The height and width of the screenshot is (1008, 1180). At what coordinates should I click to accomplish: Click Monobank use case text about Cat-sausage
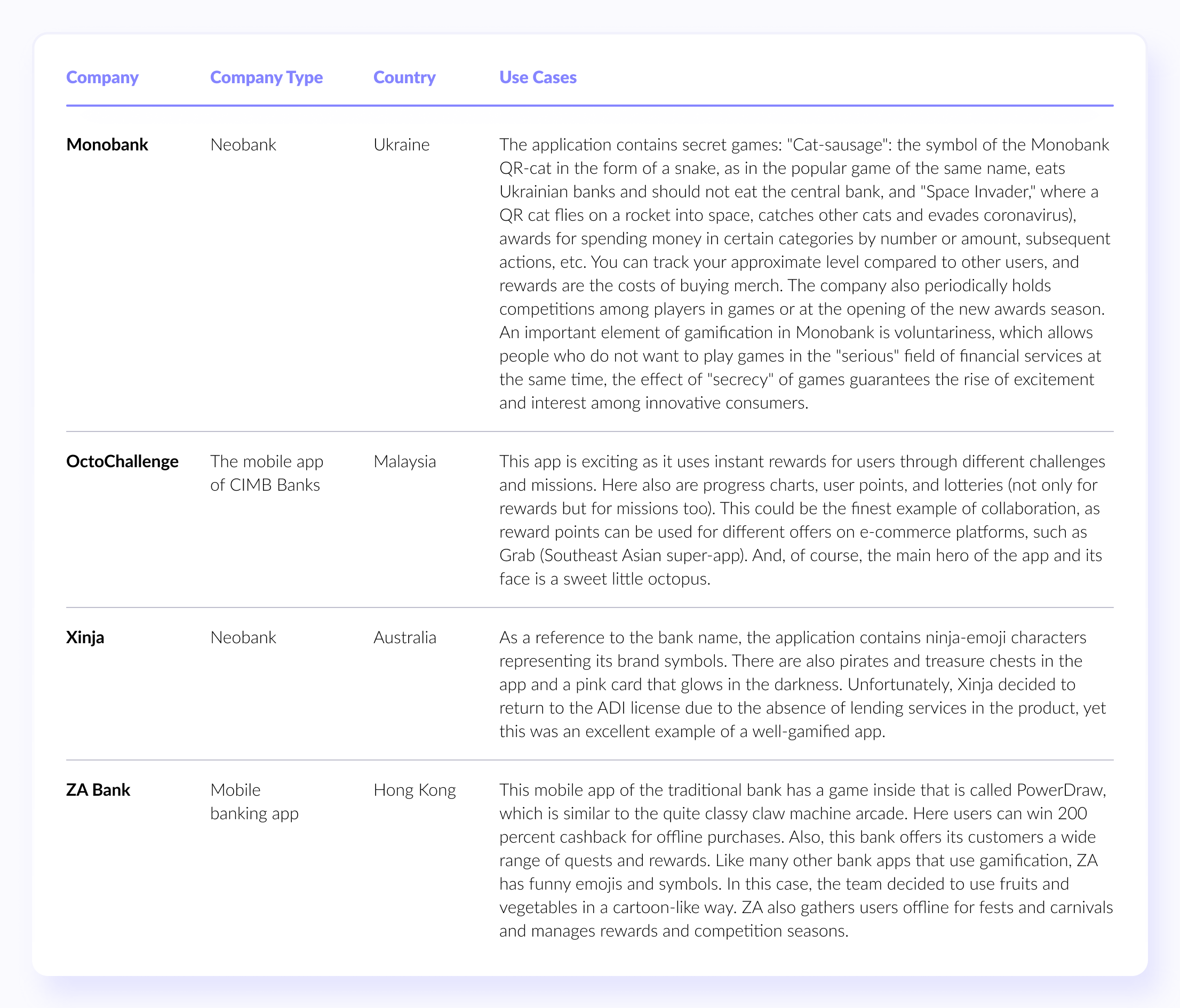(x=804, y=274)
